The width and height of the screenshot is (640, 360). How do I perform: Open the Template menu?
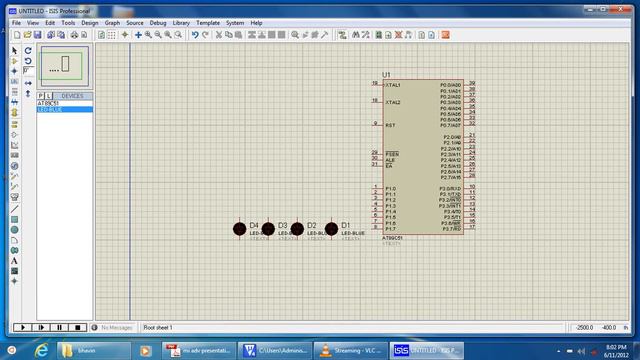pyautogui.click(x=208, y=23)
